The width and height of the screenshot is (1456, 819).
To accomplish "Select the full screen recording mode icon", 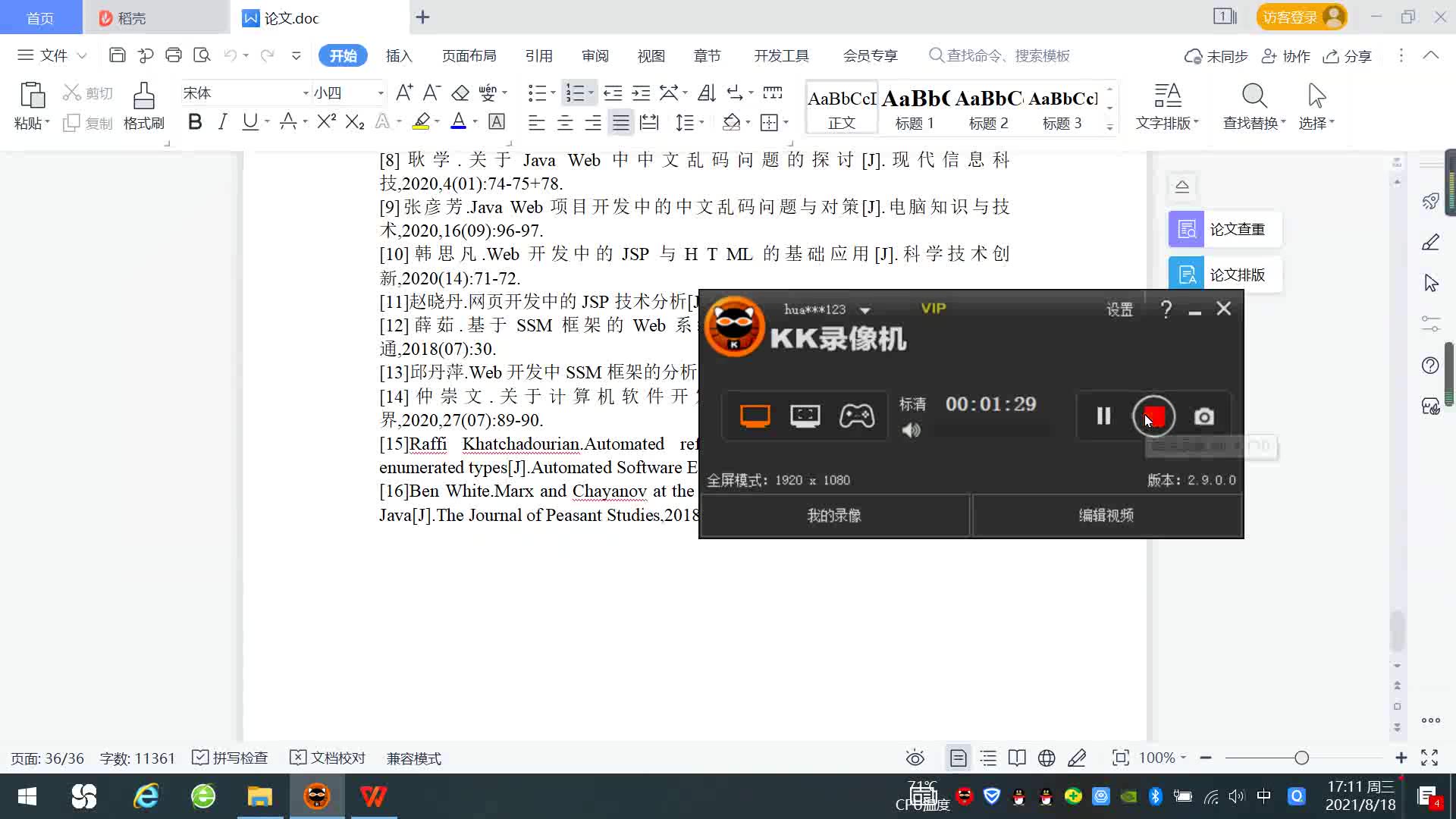I will point(755,416).
